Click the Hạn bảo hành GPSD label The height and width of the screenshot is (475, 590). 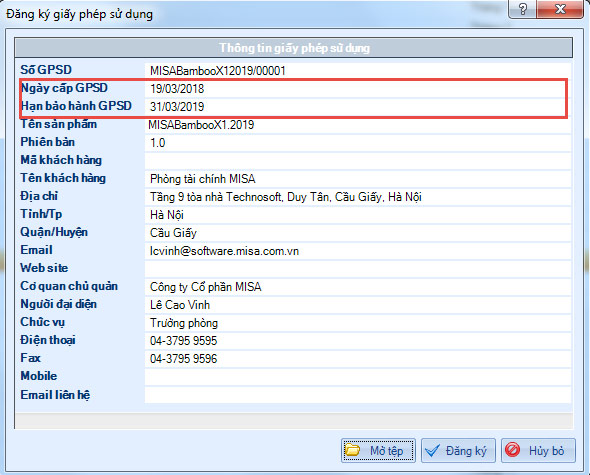[x=76, y=106]
